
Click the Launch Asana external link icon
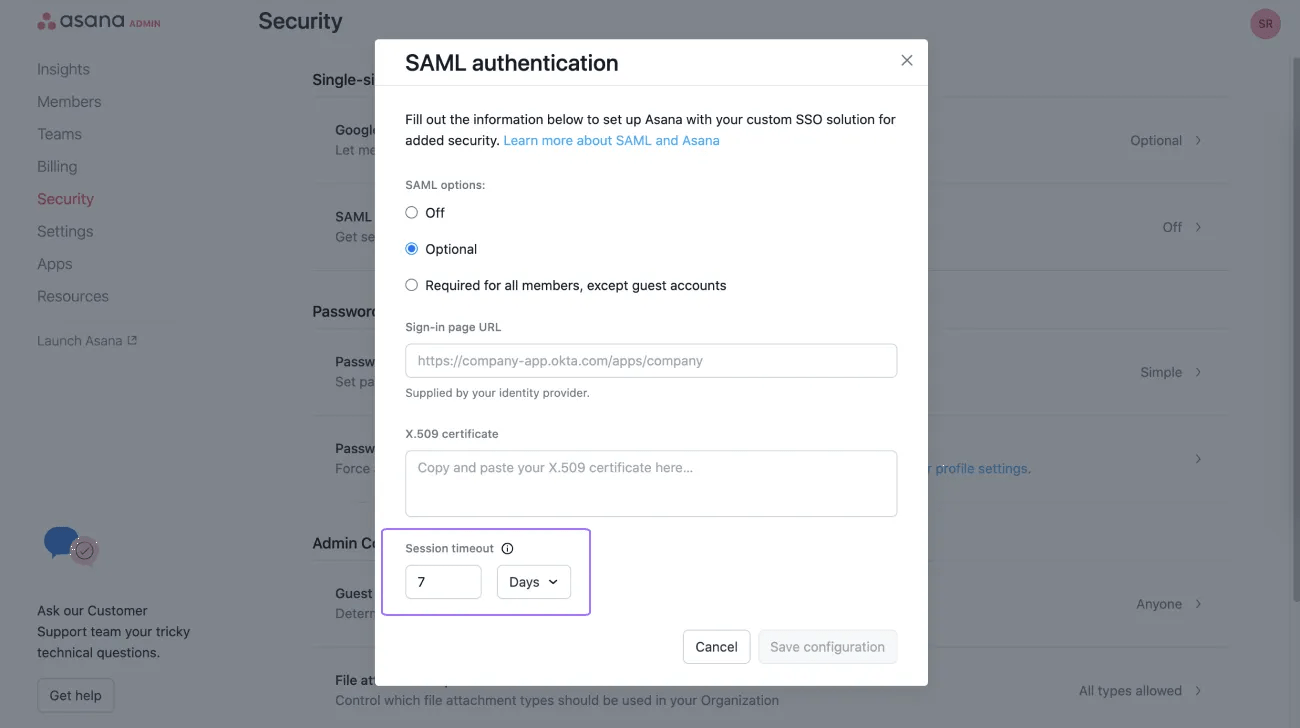click(x=130, y=339)
